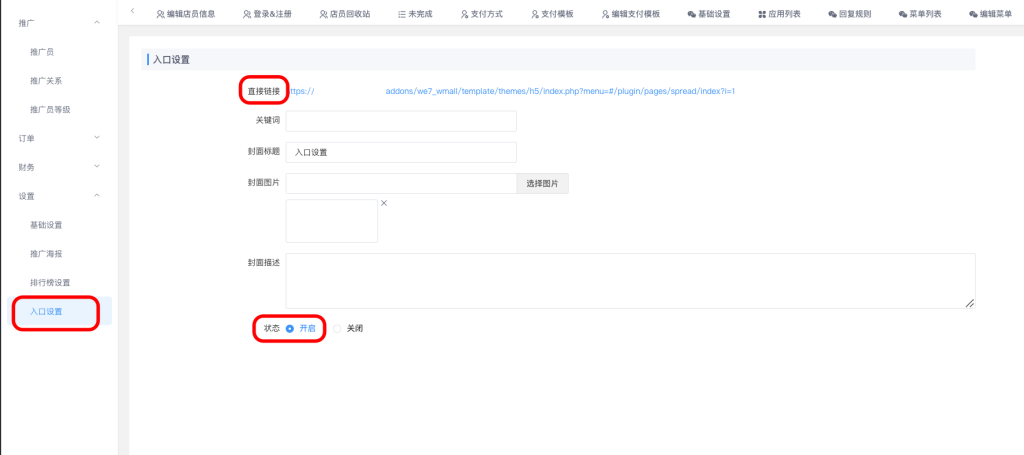The height and width of the screenshot is (455, 1024).
Task: Select the 关闭 status radio button
Action: tap(337, 328)
